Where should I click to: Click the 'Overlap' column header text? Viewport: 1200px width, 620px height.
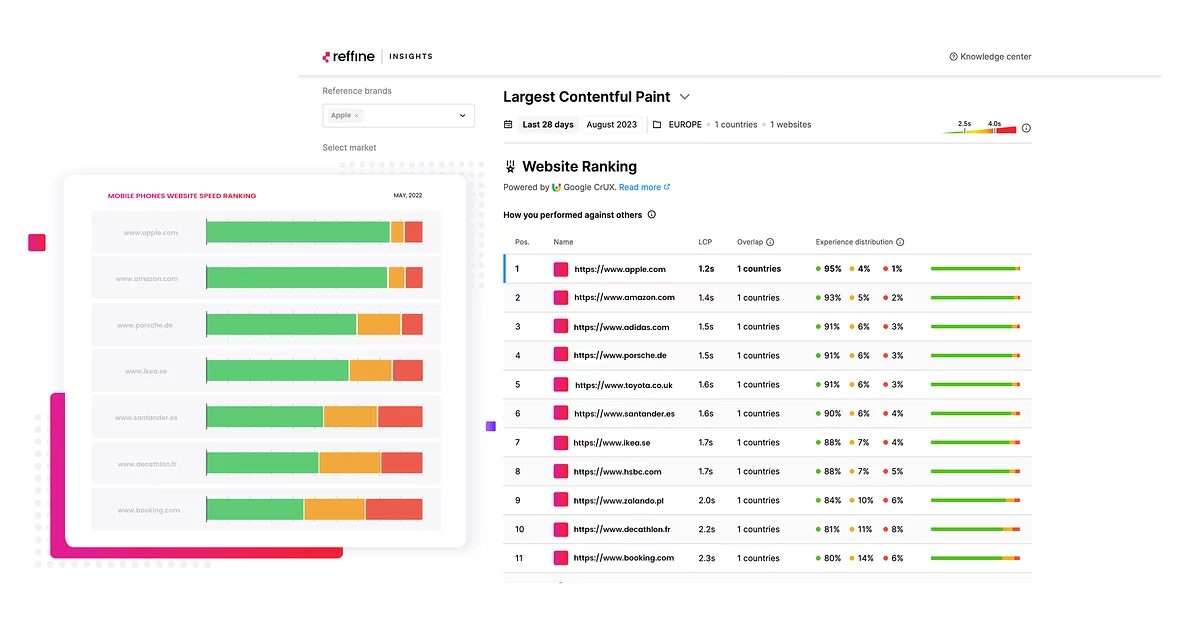(750, 242)
